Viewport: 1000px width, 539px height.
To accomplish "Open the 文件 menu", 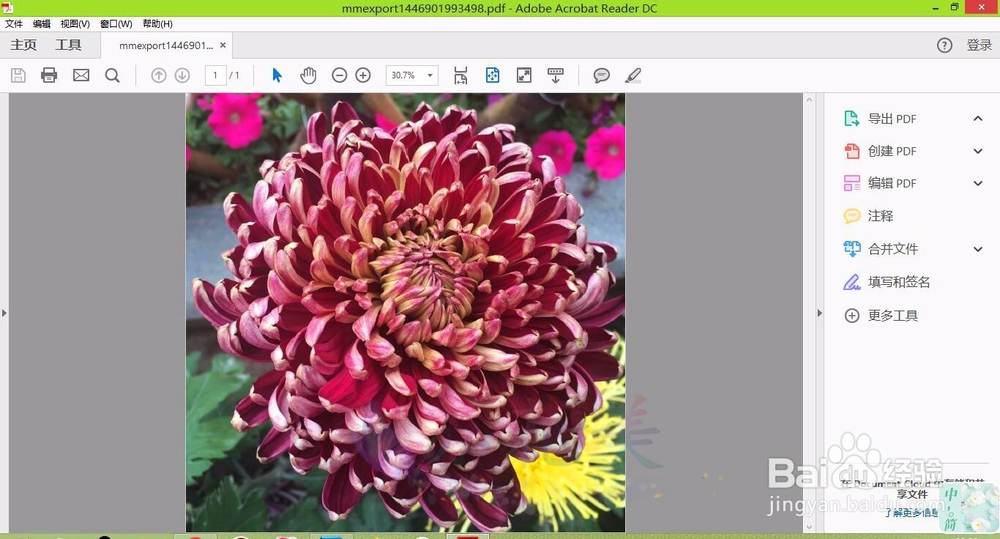I will (14, 24).
